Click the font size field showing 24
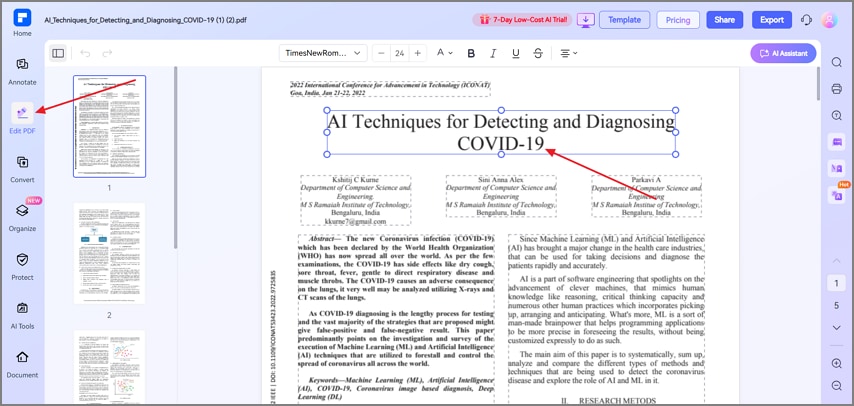854x406 pixels. point(400,53)
